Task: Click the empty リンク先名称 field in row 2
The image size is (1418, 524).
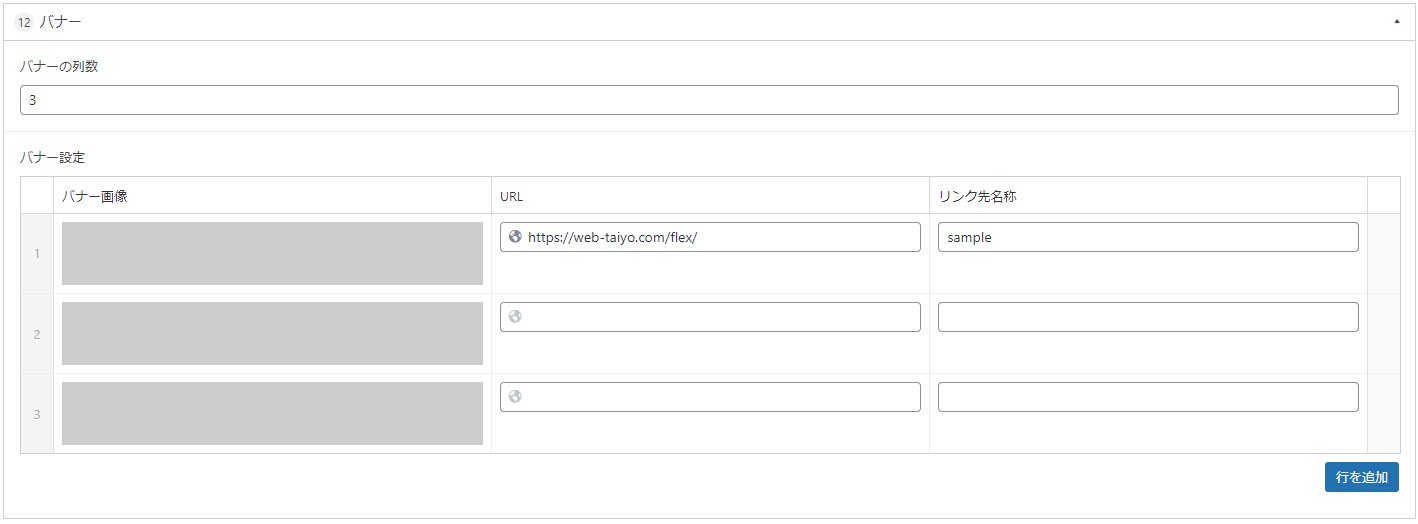Action: (1148, 317)
